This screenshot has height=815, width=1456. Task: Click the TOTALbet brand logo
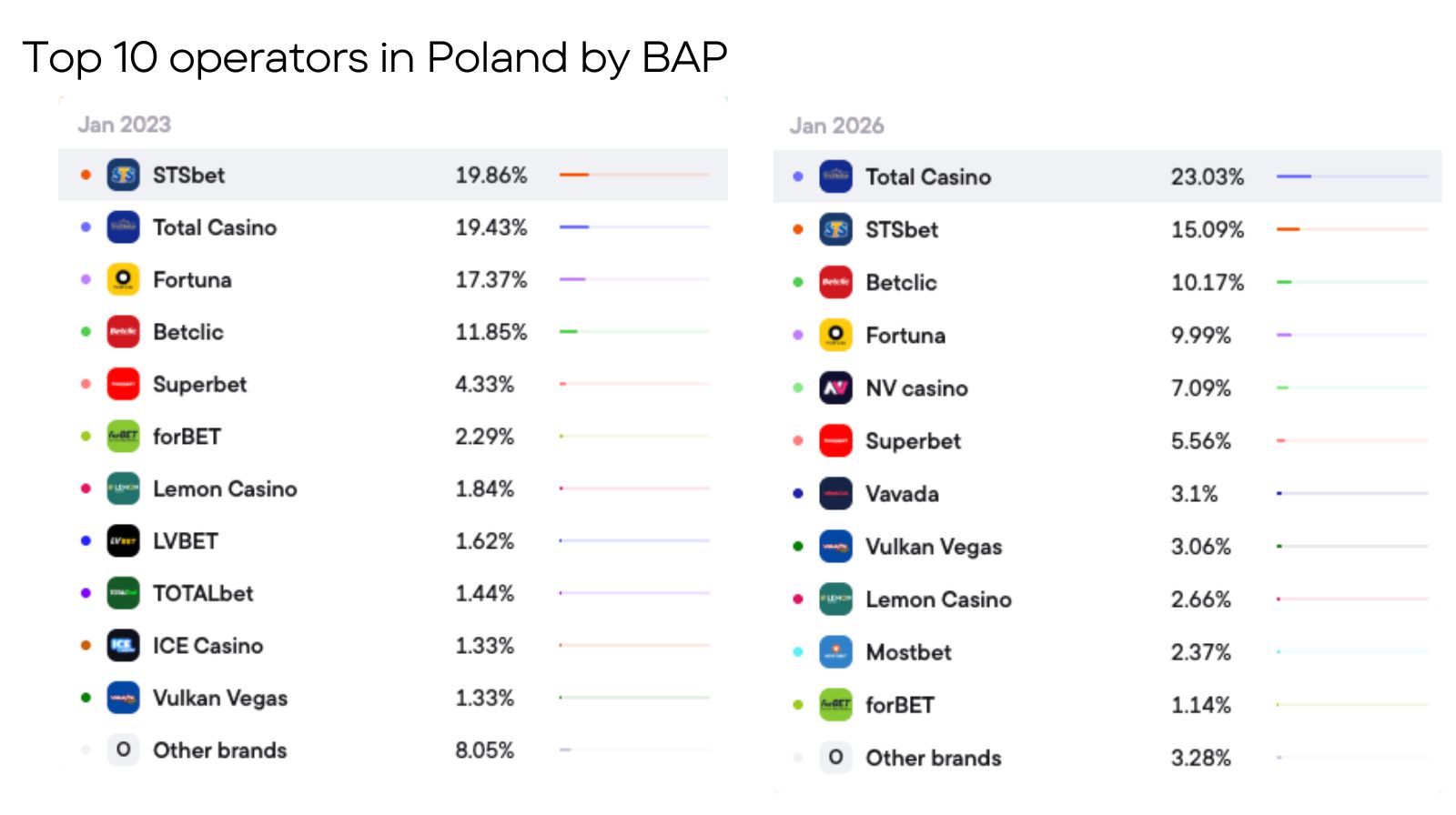pos(123,593)
